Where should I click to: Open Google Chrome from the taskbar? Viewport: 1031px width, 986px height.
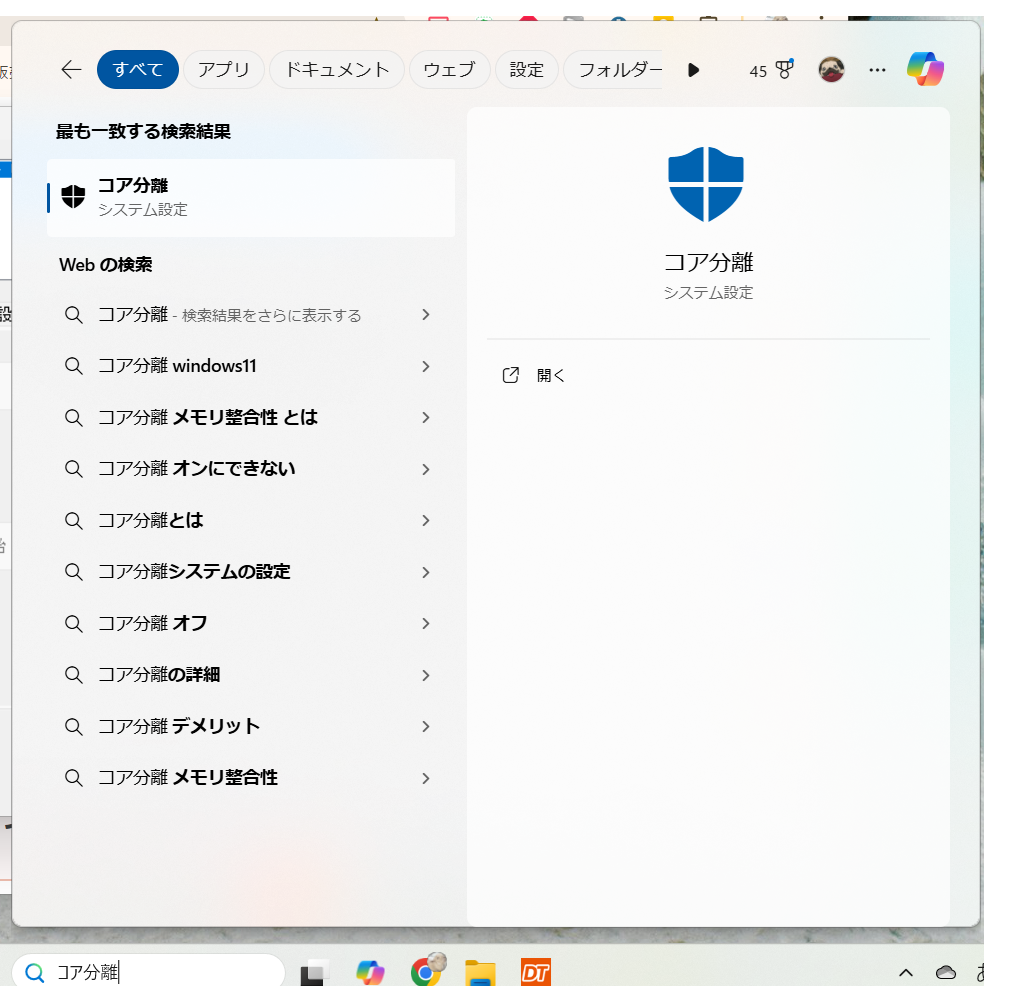427,970
